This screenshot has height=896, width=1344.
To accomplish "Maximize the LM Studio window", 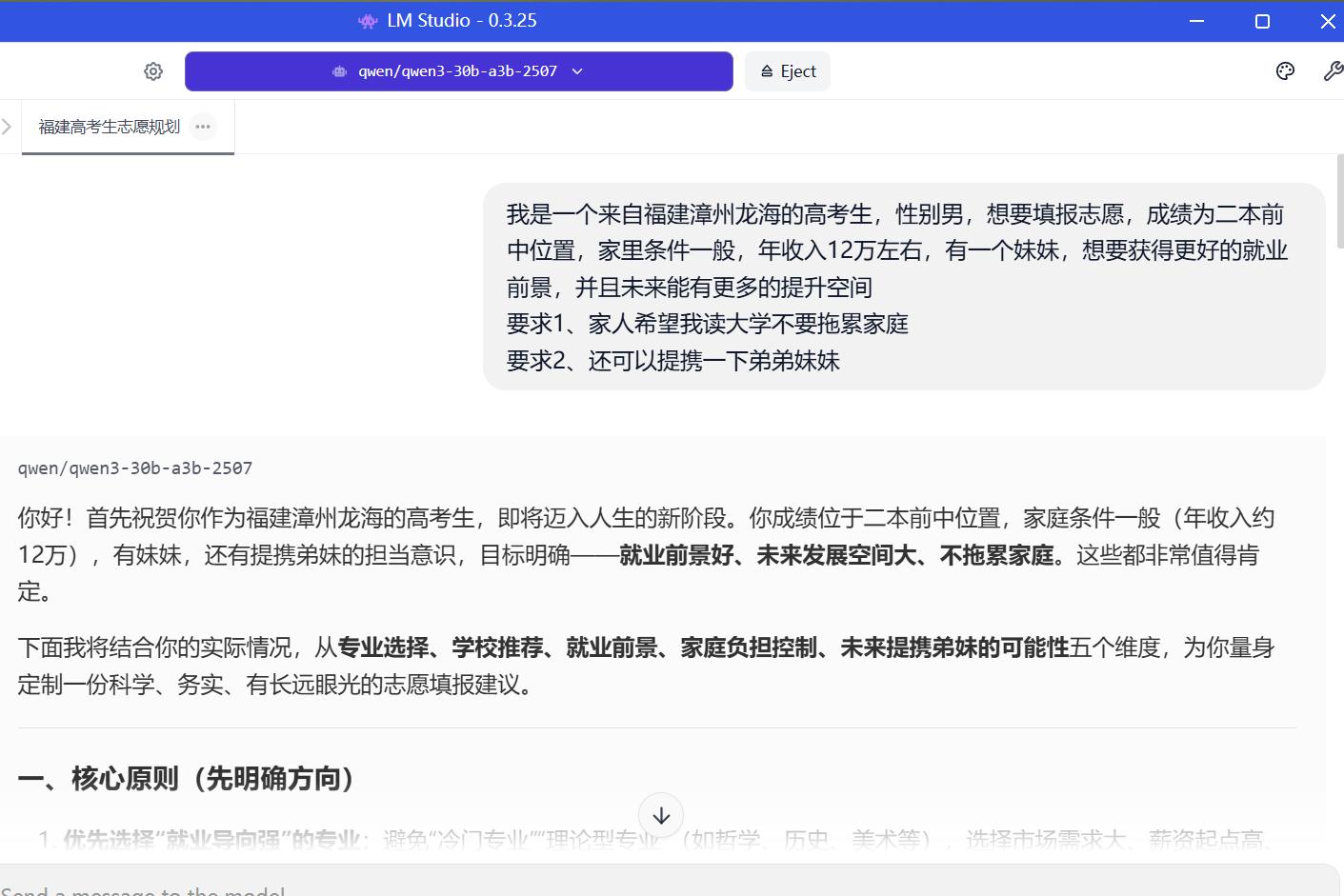I will click(1262, 21).
